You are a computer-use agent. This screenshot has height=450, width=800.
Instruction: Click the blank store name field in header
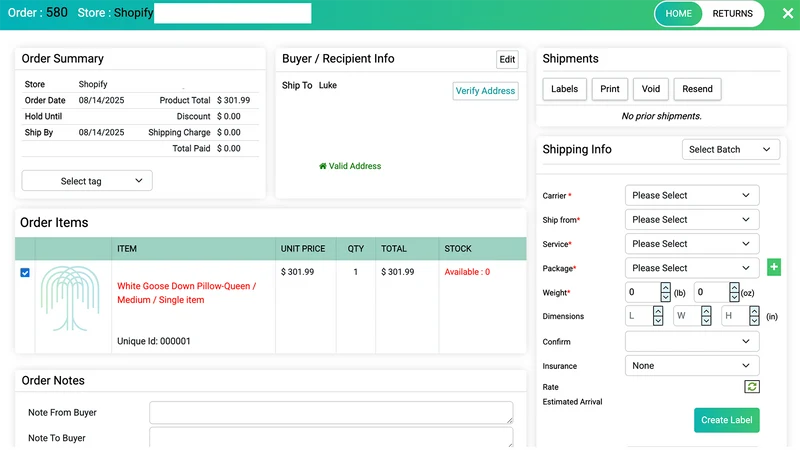[x=233, y=13]
